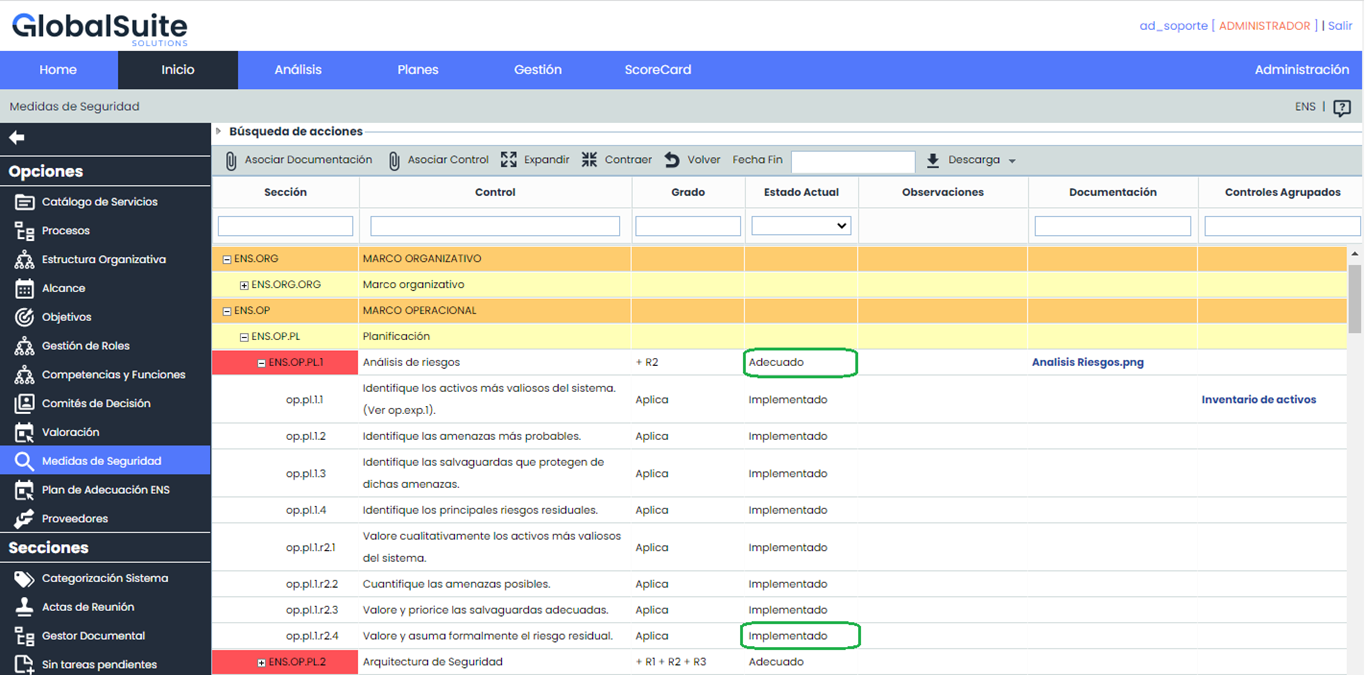Click the Contraer toolbar icon
1365x675 pixels.
click(x=589, y=160)
